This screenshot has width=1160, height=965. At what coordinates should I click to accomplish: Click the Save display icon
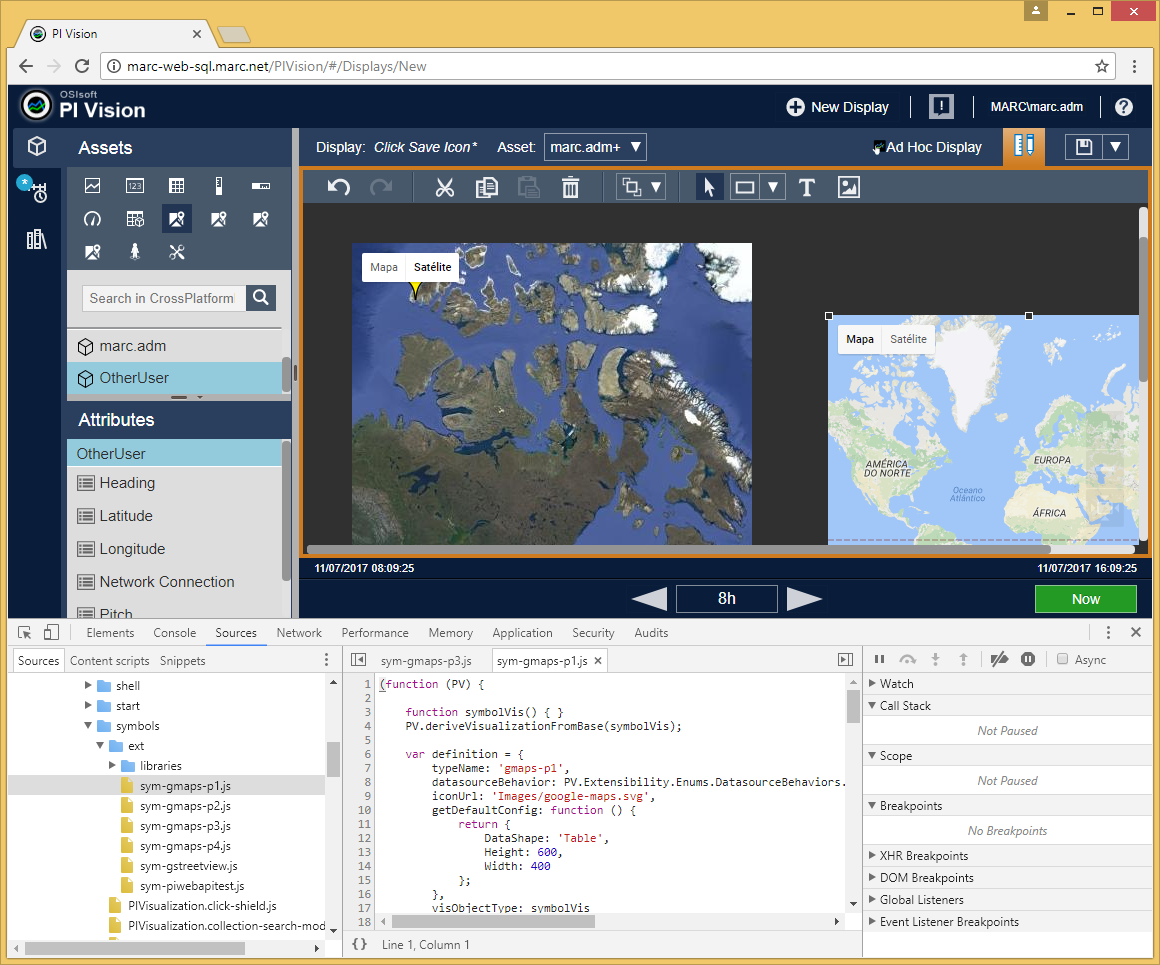click(x=1084, y=147)
